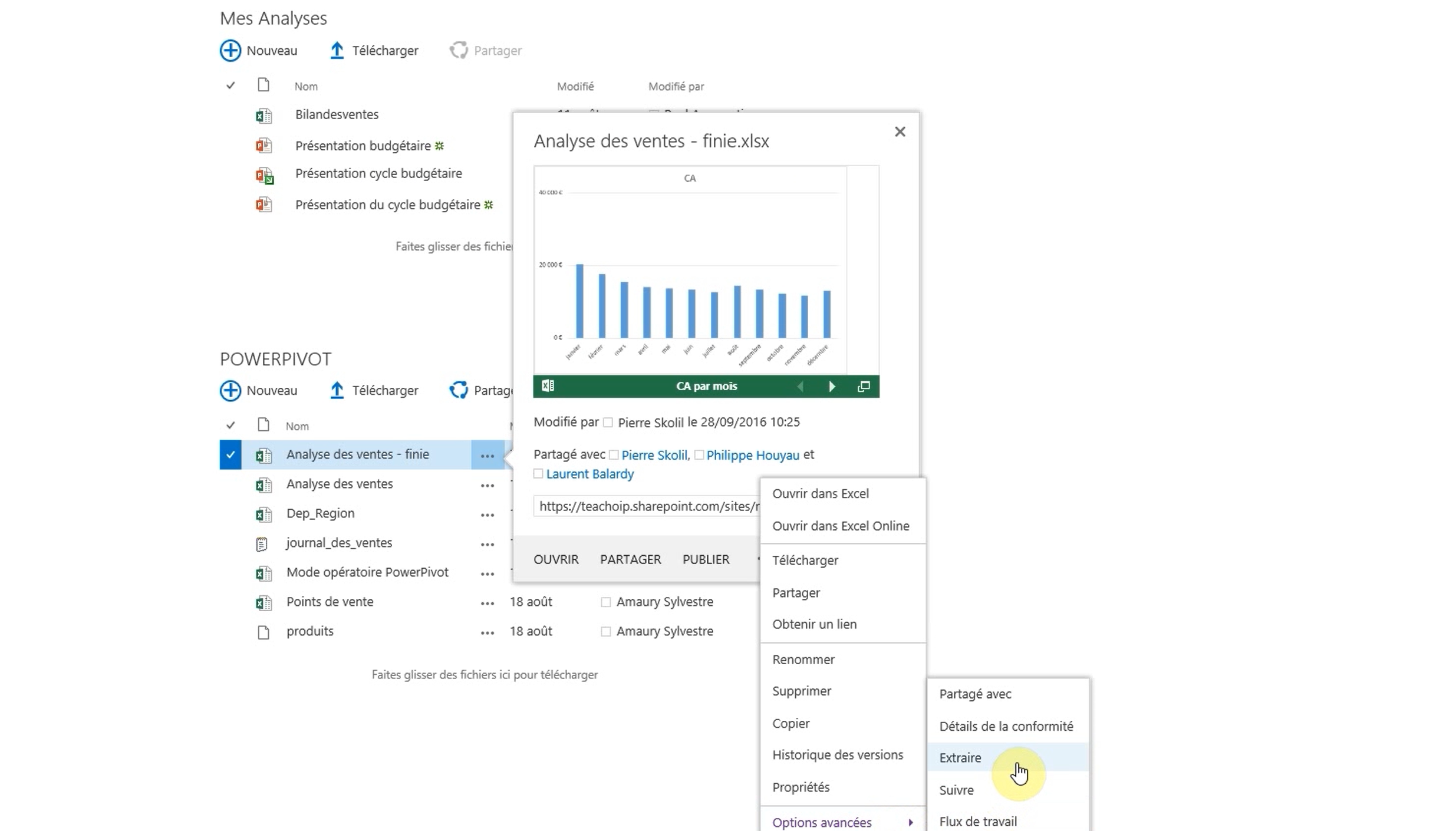Click Extraire in the advanced submenu

pos(1007,757)
